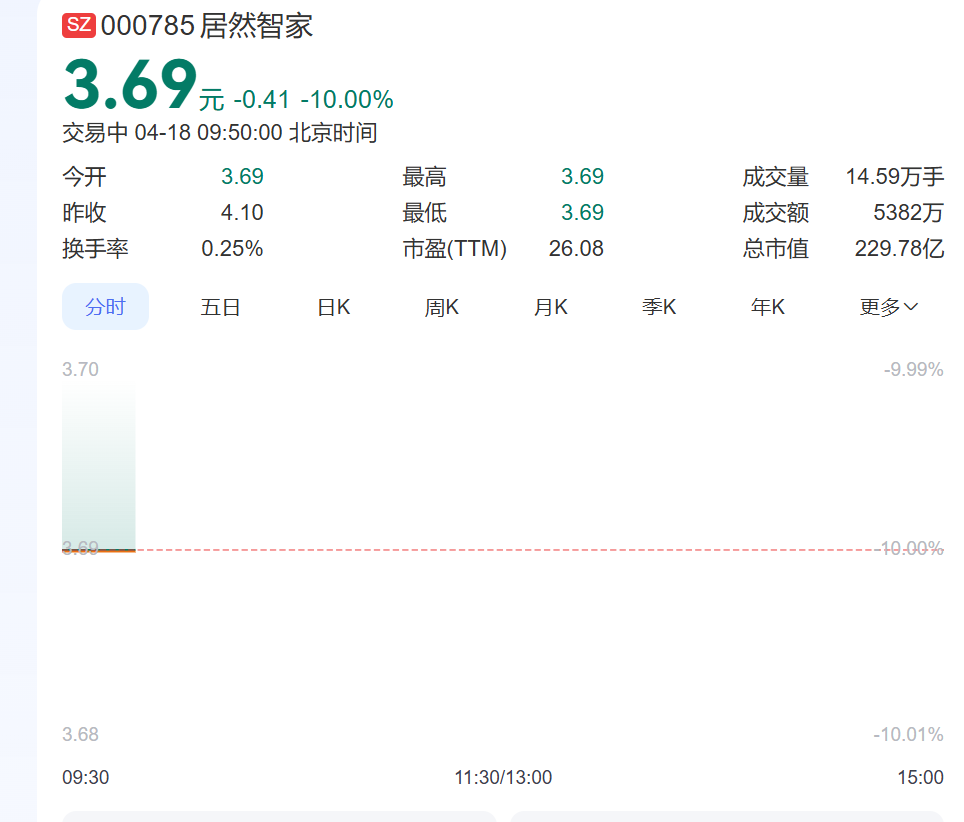Click the trading time 04-18 09:50:00 text
This screenshot has height=822, width=964.
click(208, 133)
